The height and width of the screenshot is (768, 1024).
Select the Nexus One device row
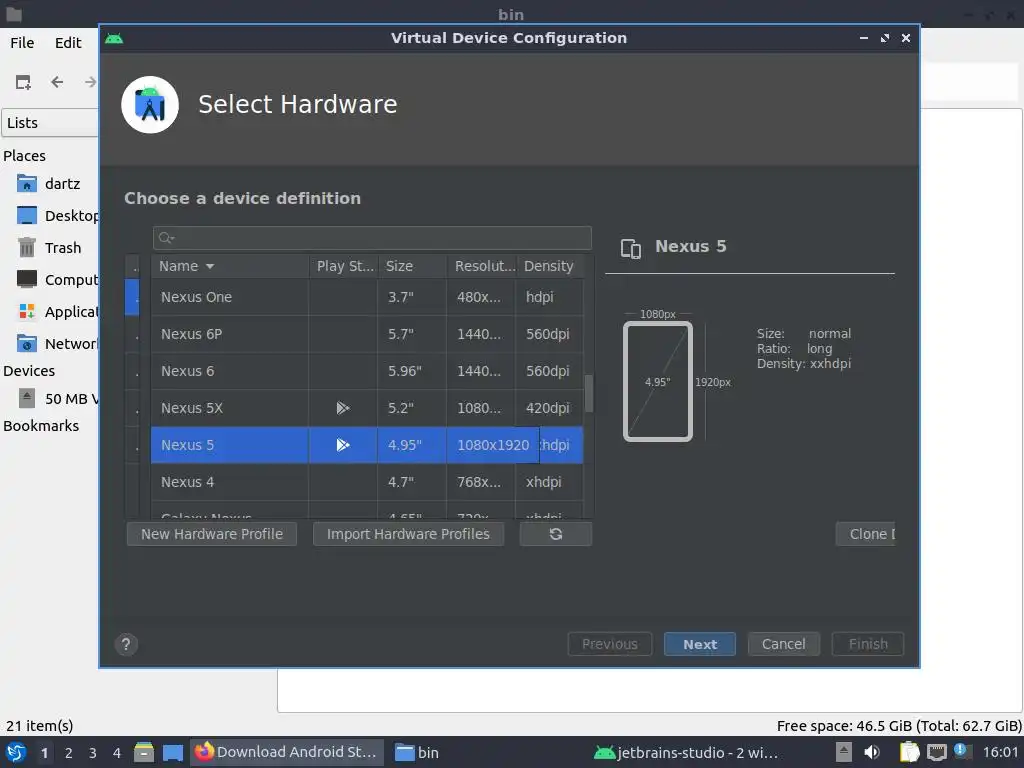click(x=367, y=297)
